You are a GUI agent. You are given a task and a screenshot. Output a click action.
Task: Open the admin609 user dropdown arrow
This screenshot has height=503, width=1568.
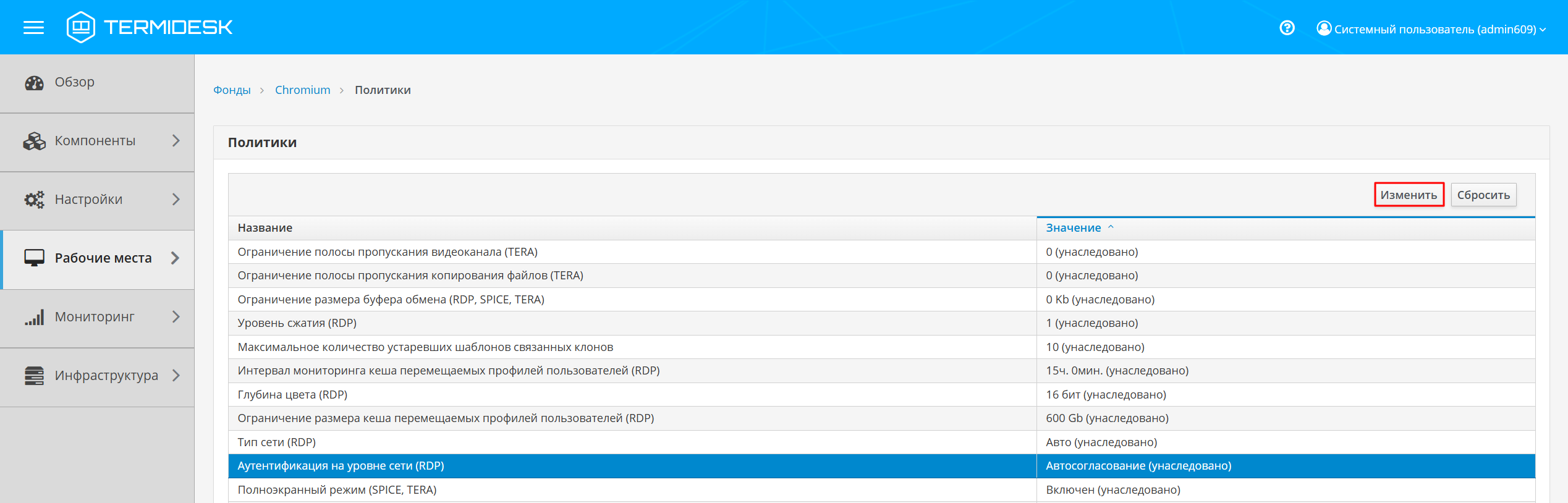point(1543,30)
